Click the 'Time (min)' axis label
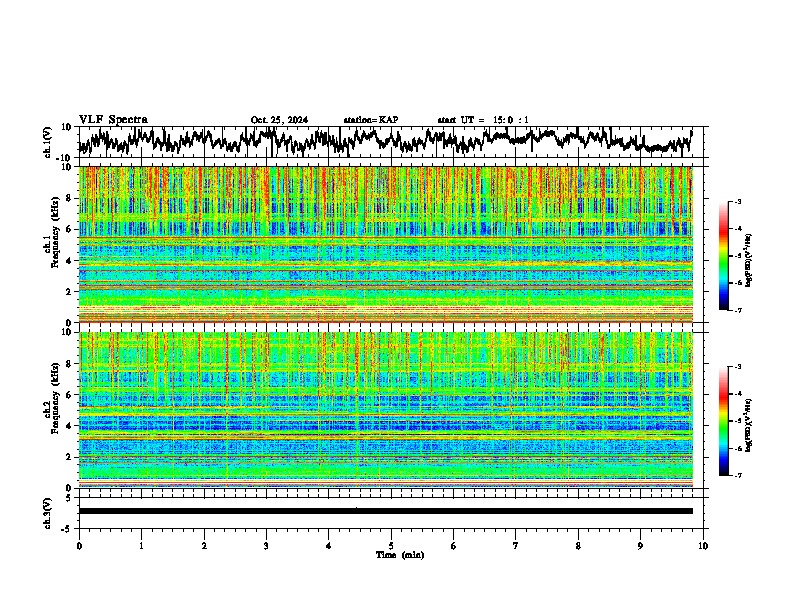Viewport: 792px width, 612px height. click(400, 555)
